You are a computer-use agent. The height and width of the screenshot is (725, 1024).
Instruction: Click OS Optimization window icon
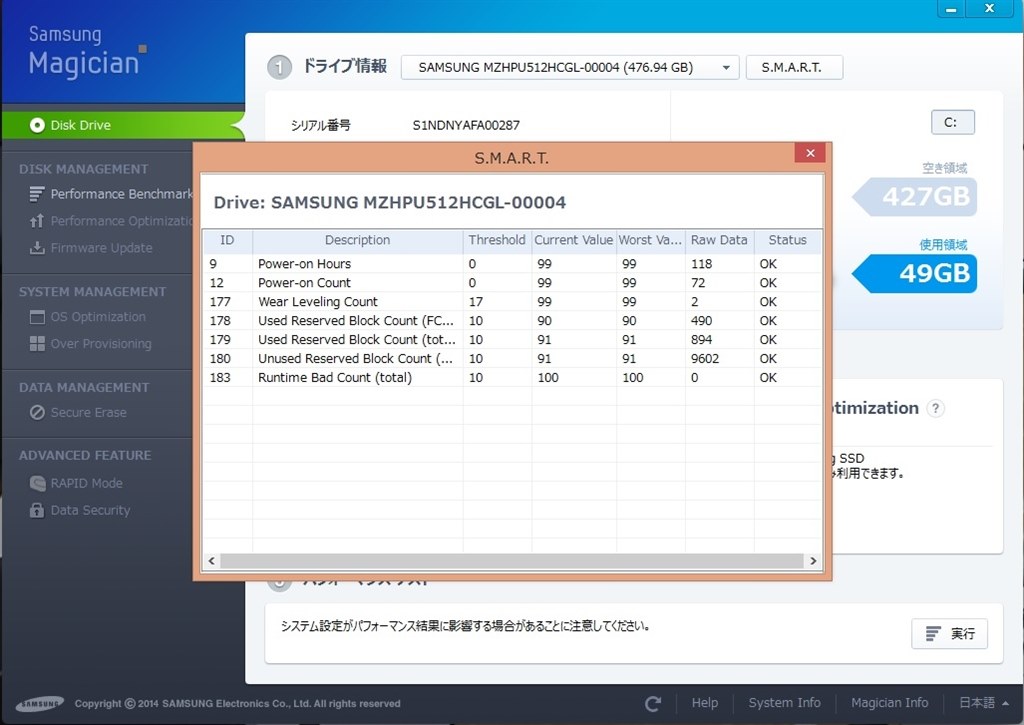click(x=37, y=317)
